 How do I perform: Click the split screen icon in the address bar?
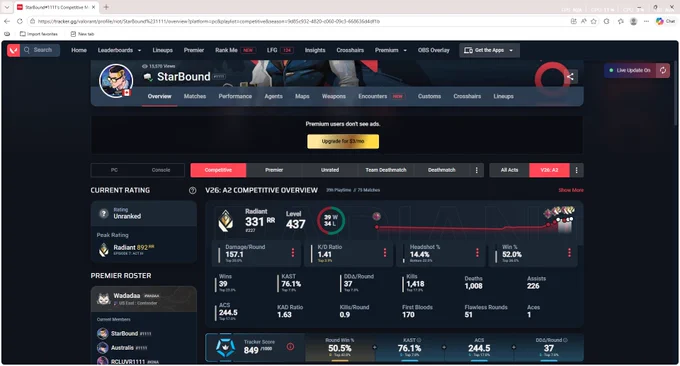tap(574, 21)
